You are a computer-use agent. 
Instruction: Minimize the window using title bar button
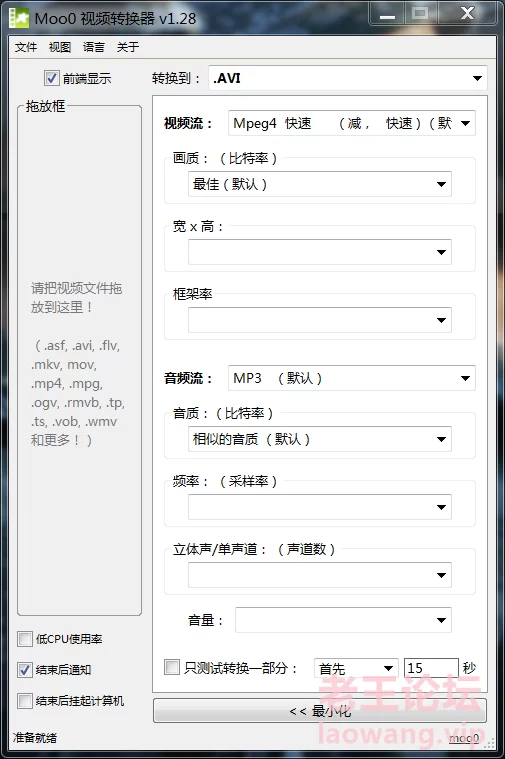(387, 14)
